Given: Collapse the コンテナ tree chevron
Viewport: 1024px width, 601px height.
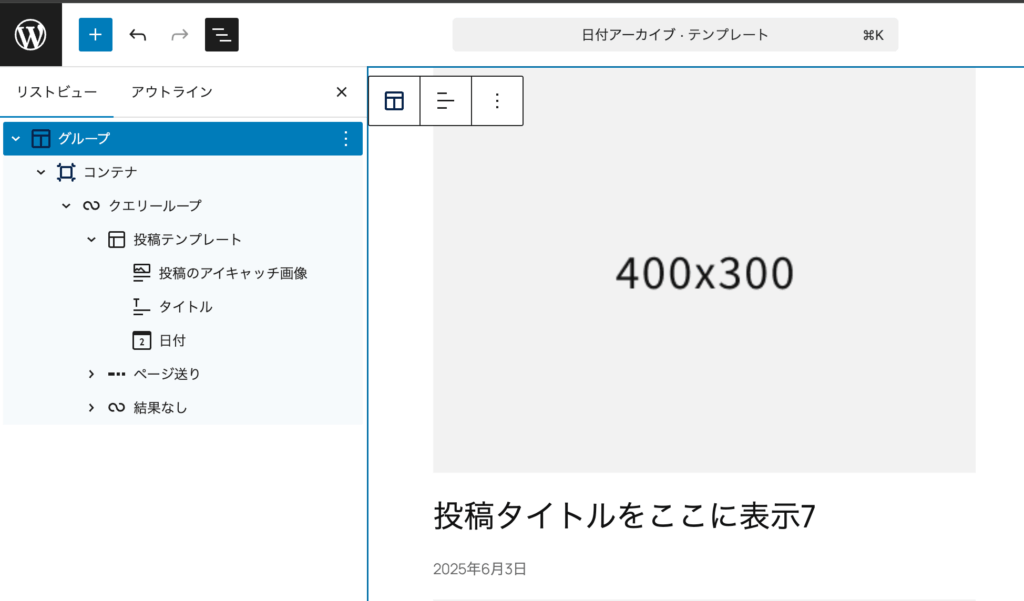Looking at the screenshot, I should click(41, 172).
